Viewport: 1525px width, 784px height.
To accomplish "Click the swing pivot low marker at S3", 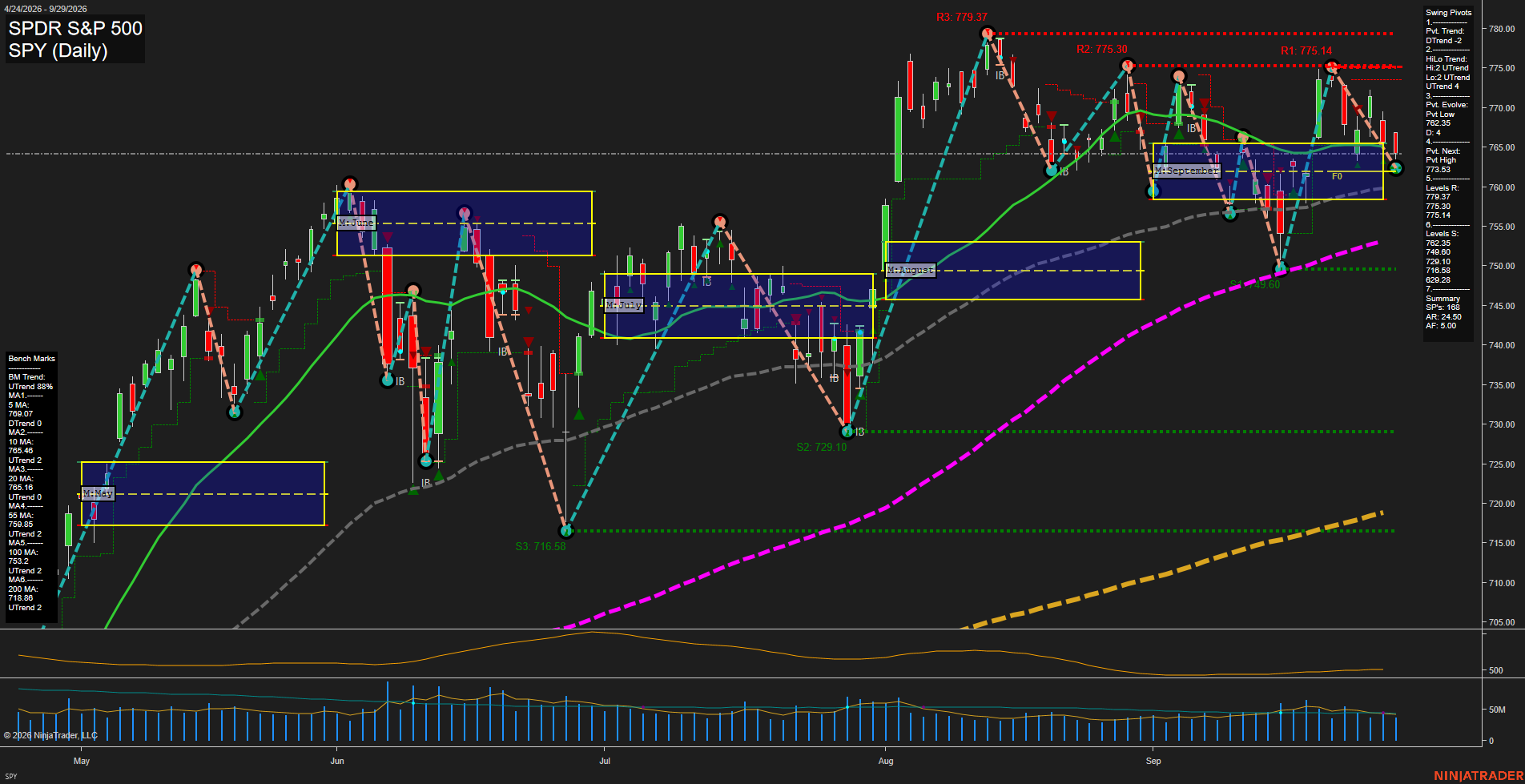I will (x=566, y=530).
